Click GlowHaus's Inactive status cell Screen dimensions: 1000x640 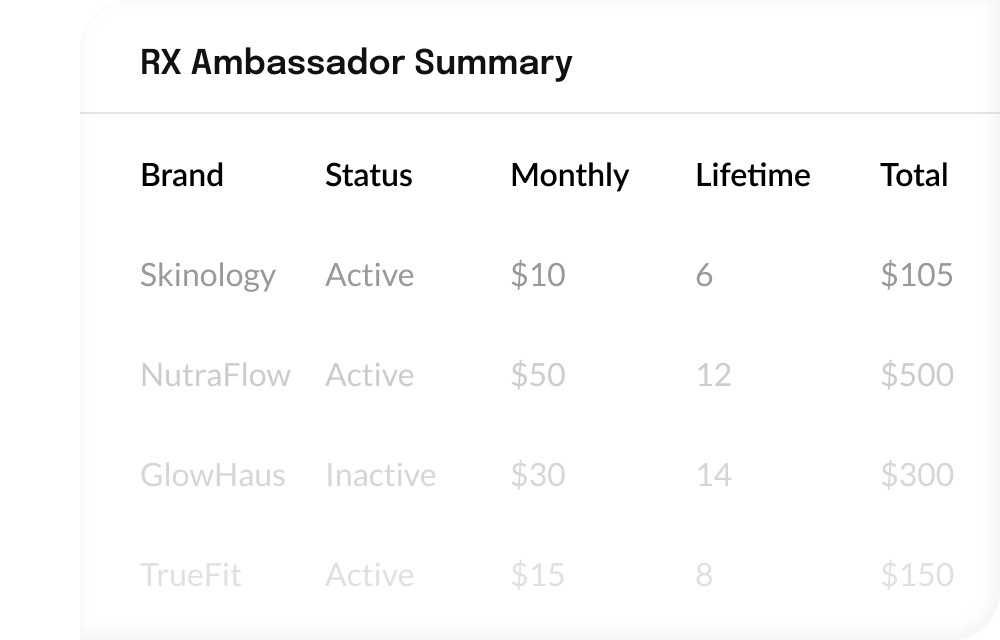tap(380, 475)
